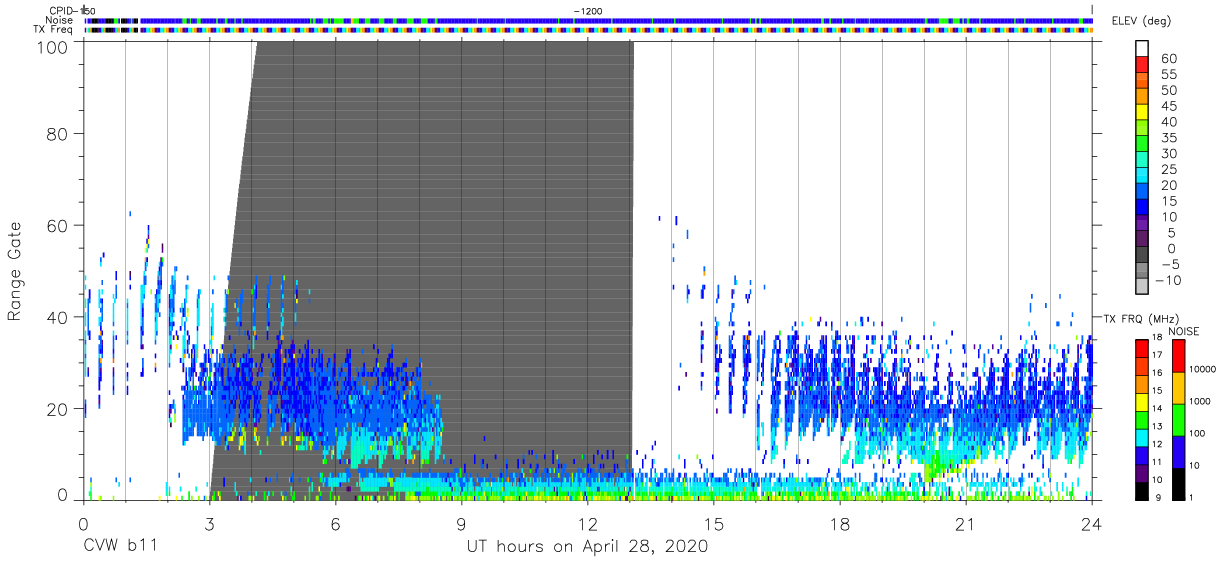Click the 'CVW b11' radar label
1228x567 pixels.
click(x=121, y=547)
